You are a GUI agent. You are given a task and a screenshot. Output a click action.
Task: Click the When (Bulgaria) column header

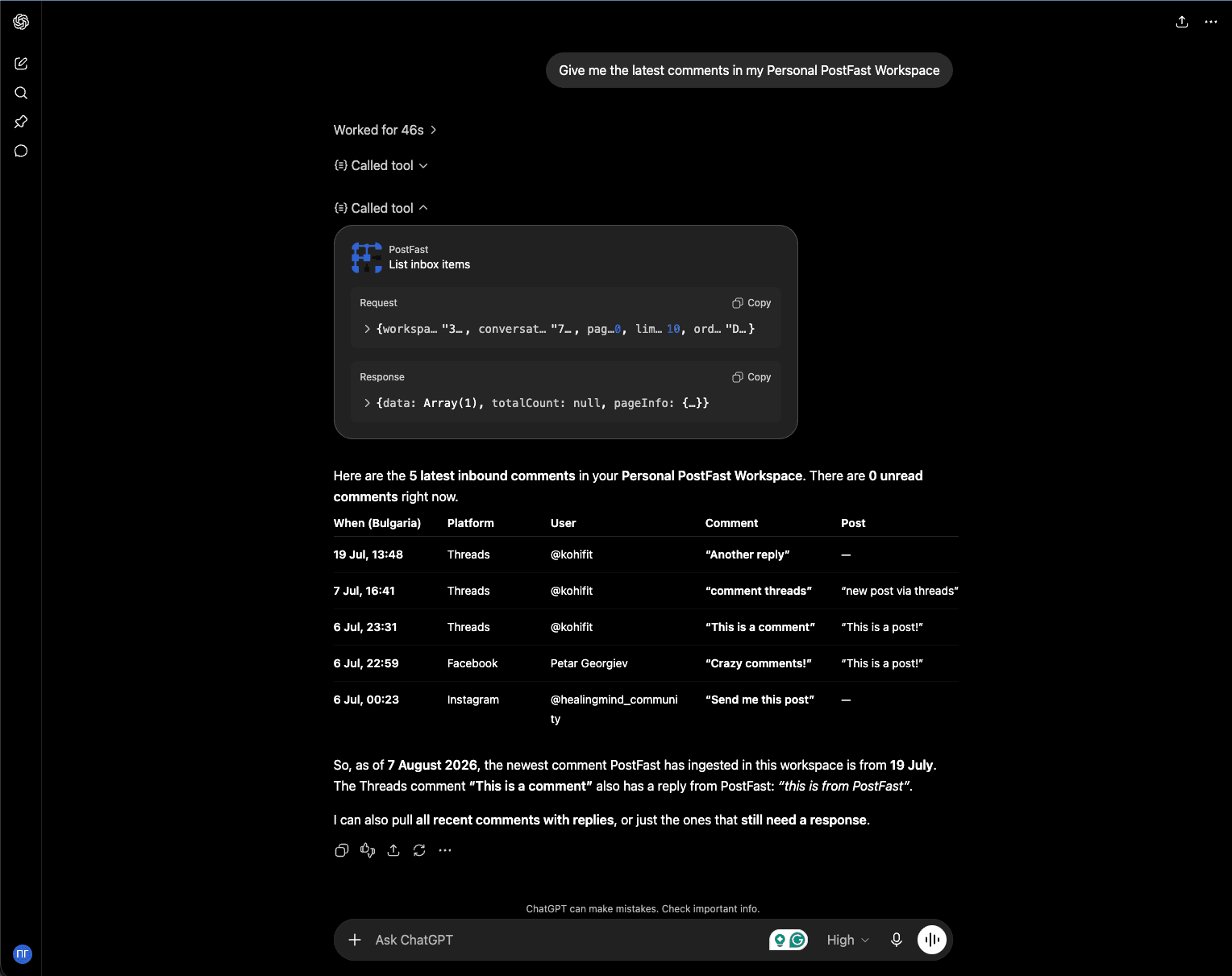click(x=377, y=523)
